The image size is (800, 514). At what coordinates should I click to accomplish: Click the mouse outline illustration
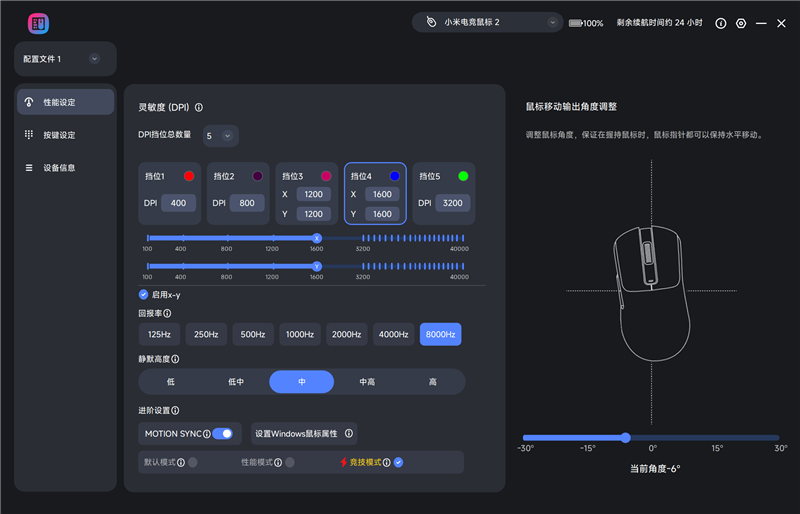[652, 293]
